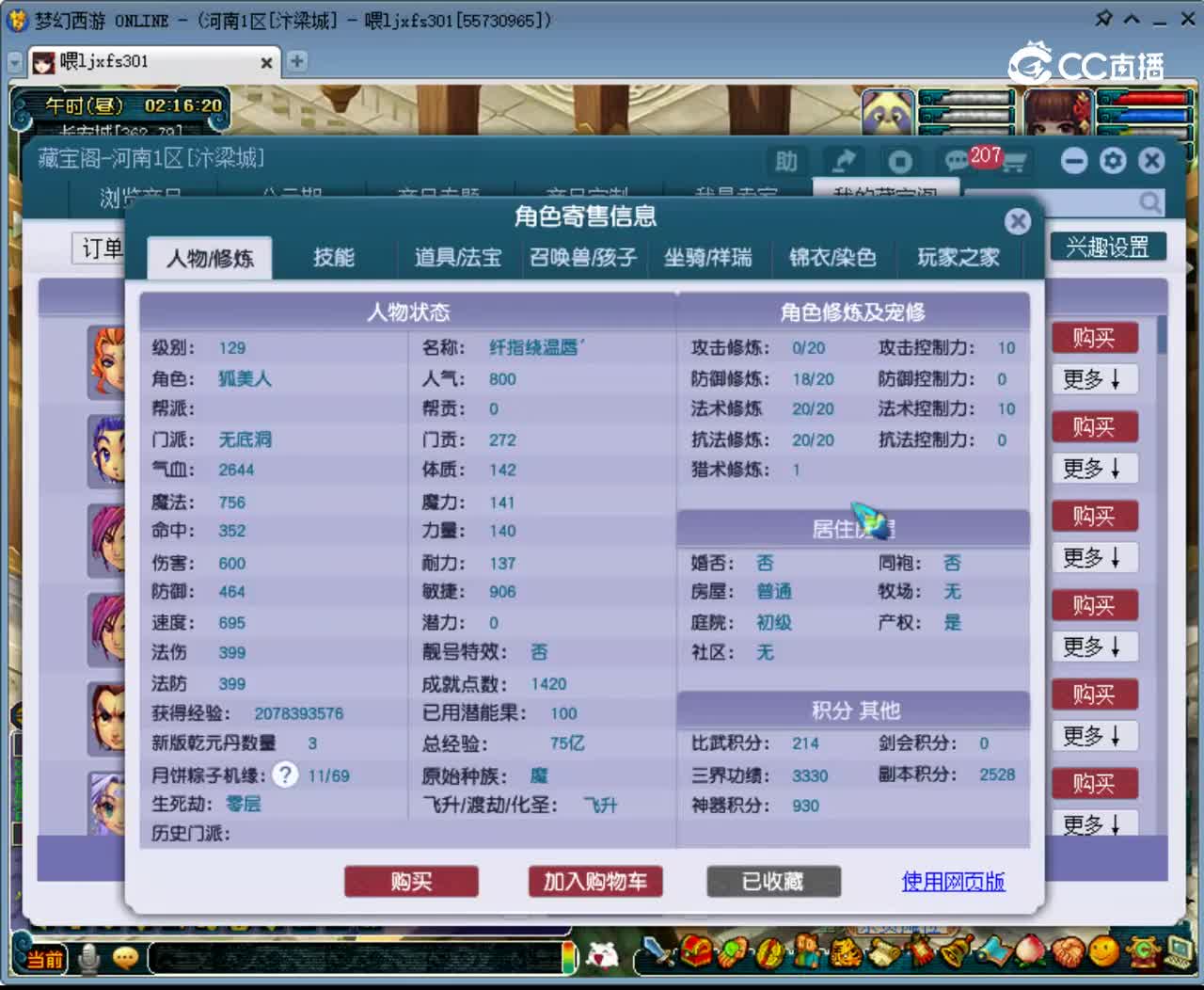Open the 技能 tab
The image size is (1204, 990).
[334, 257]
